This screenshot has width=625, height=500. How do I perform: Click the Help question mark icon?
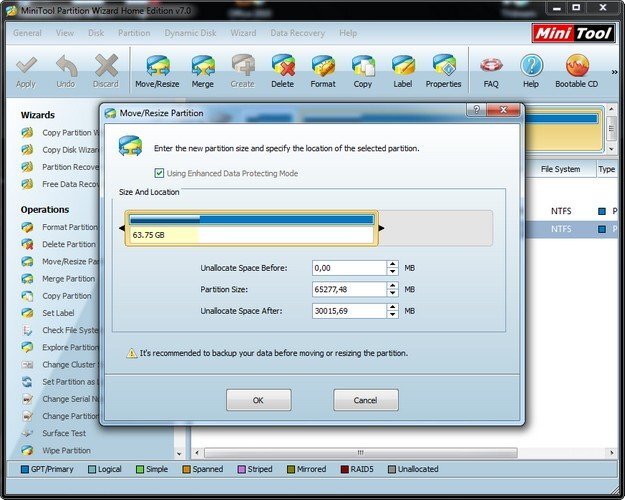tap(531, 65)
